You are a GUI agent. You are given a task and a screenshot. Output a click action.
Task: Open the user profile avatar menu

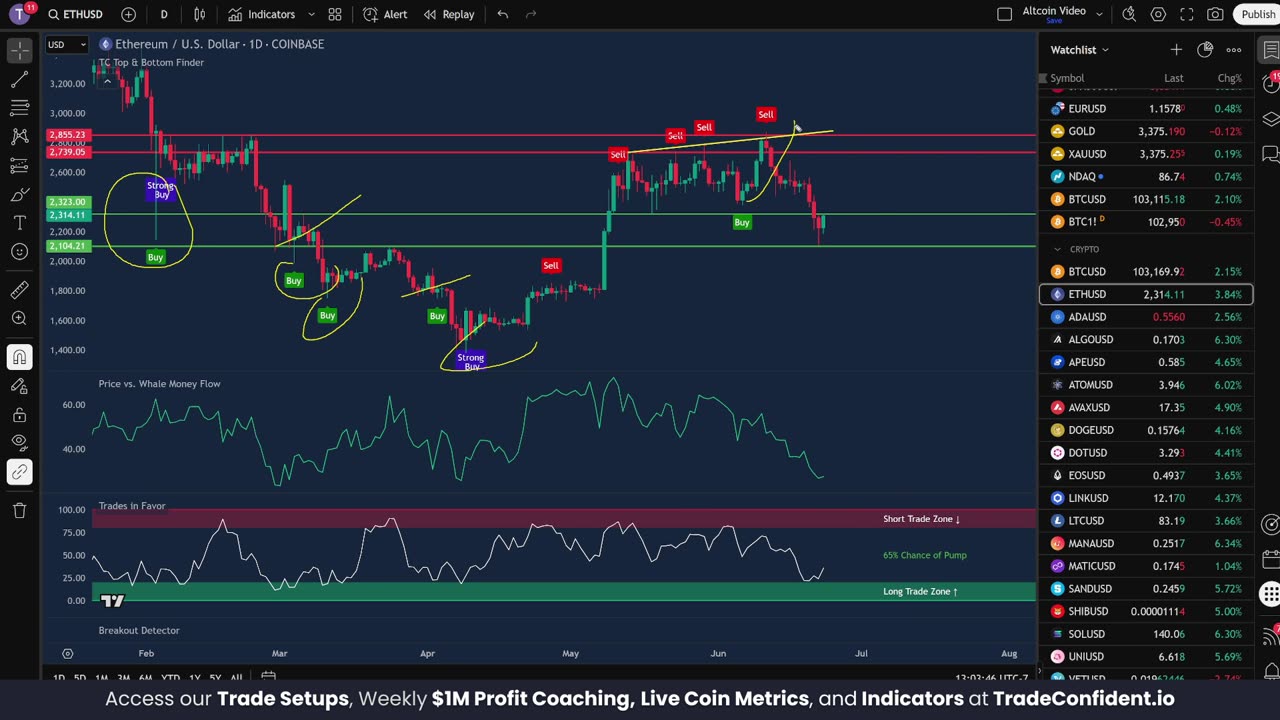(20, 14)
